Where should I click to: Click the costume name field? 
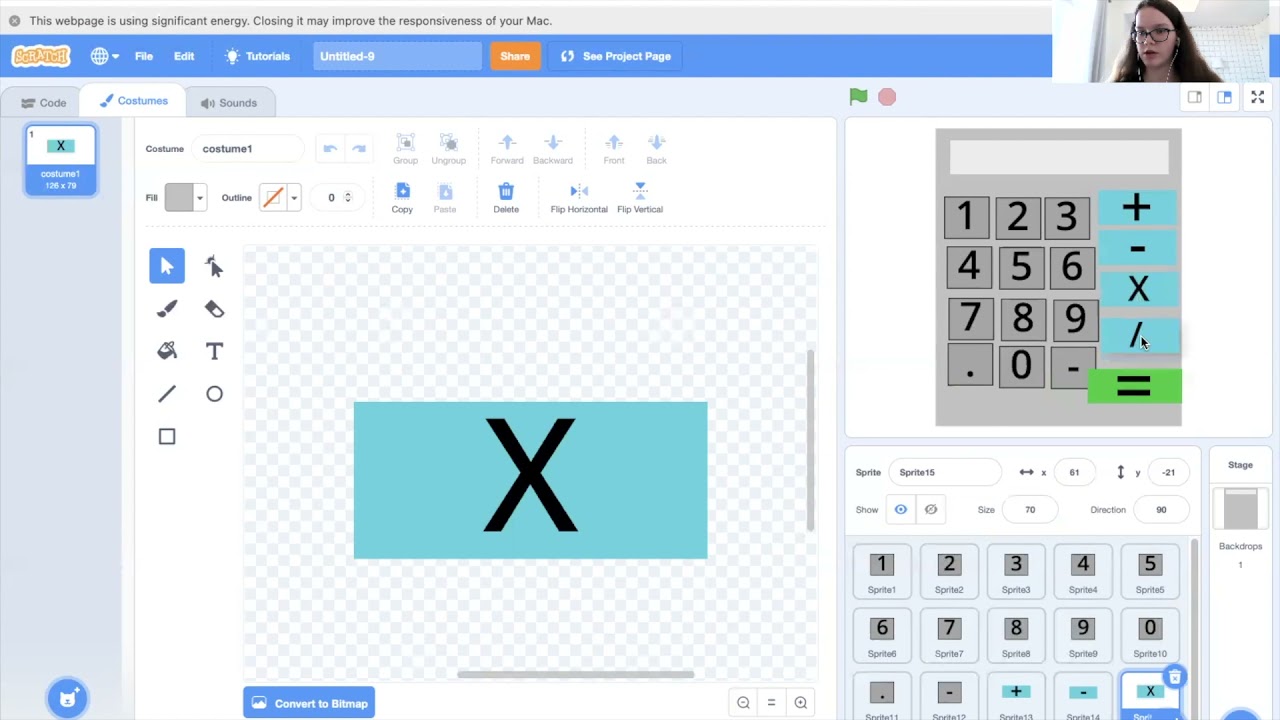pos(247,149)
